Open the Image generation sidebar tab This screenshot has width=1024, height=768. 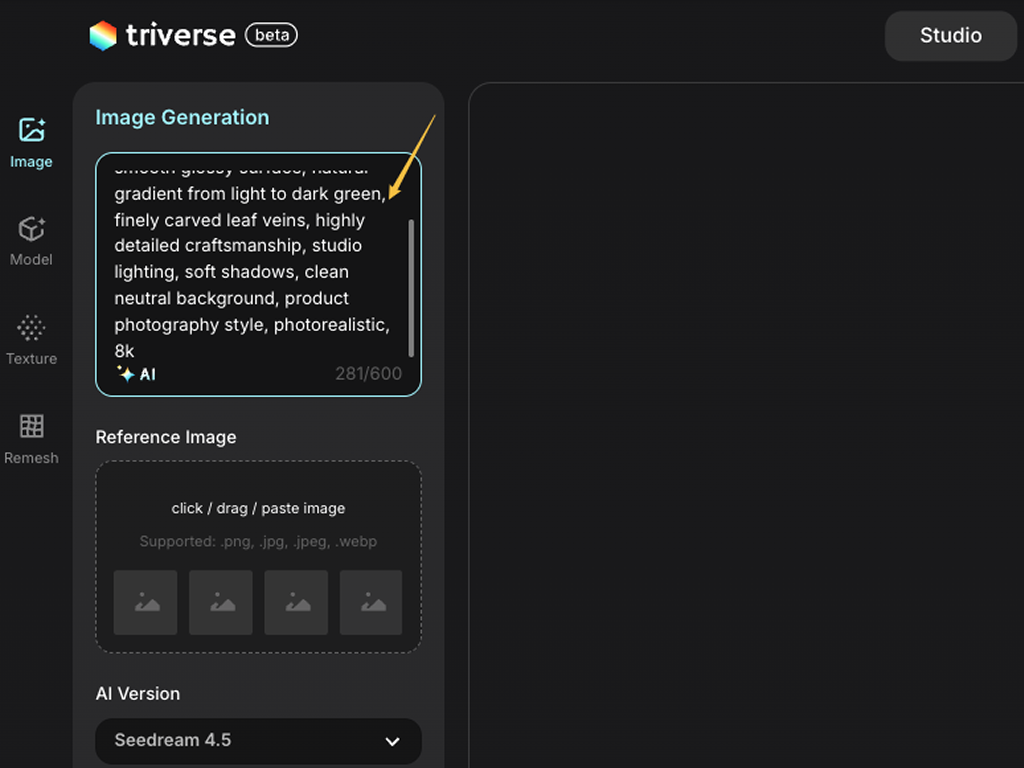[x=31, y=142]
